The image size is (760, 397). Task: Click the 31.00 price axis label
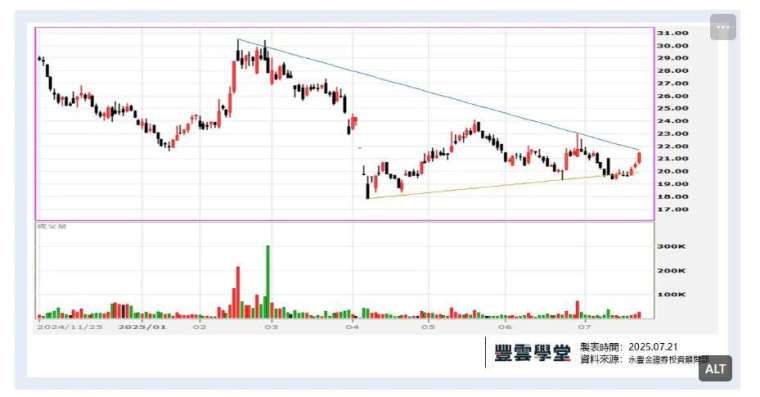coord(672,33)
